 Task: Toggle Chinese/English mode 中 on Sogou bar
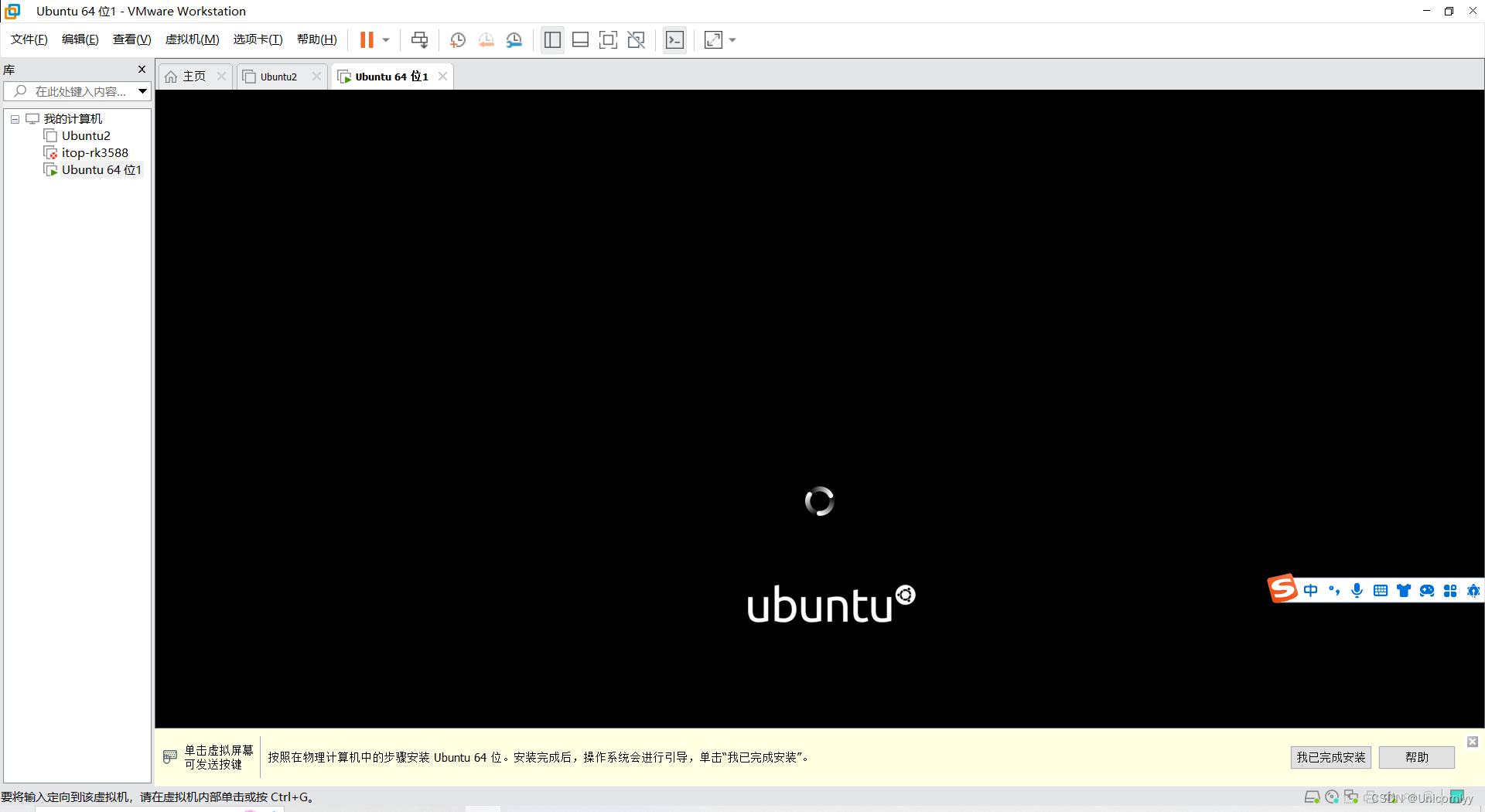tap(1311, 591)
